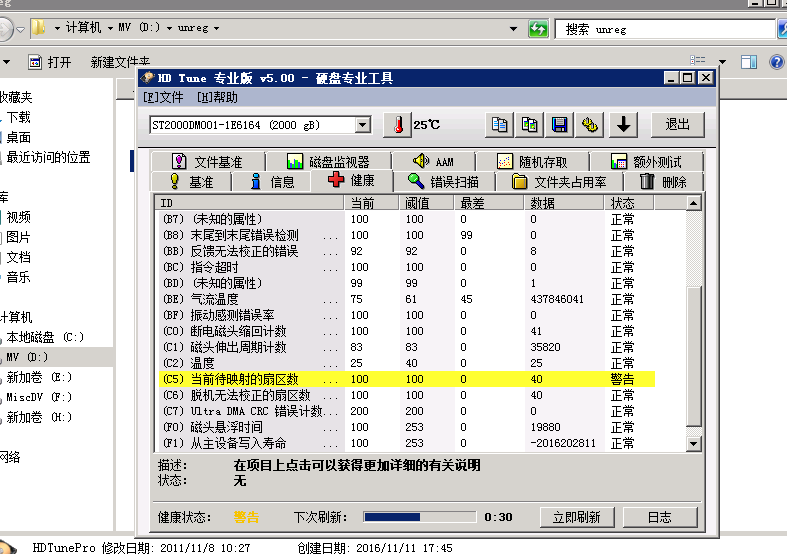Click the SMART list scroll up arrow
Viewport: 787px width, 554px height.
pos(694,203)
